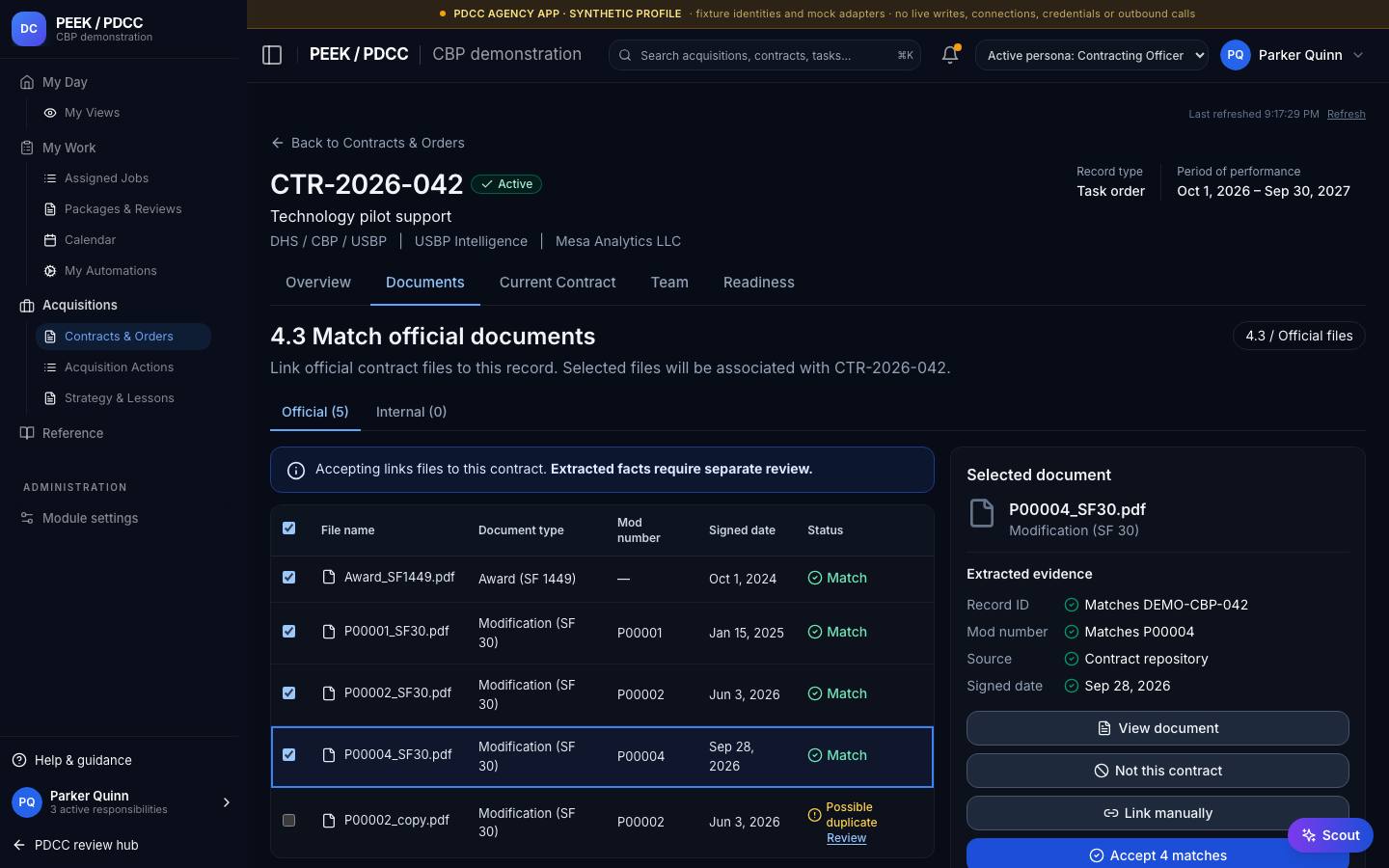
Task: Click the PQ avatar in the top bar
Action: pos(1236,55)
